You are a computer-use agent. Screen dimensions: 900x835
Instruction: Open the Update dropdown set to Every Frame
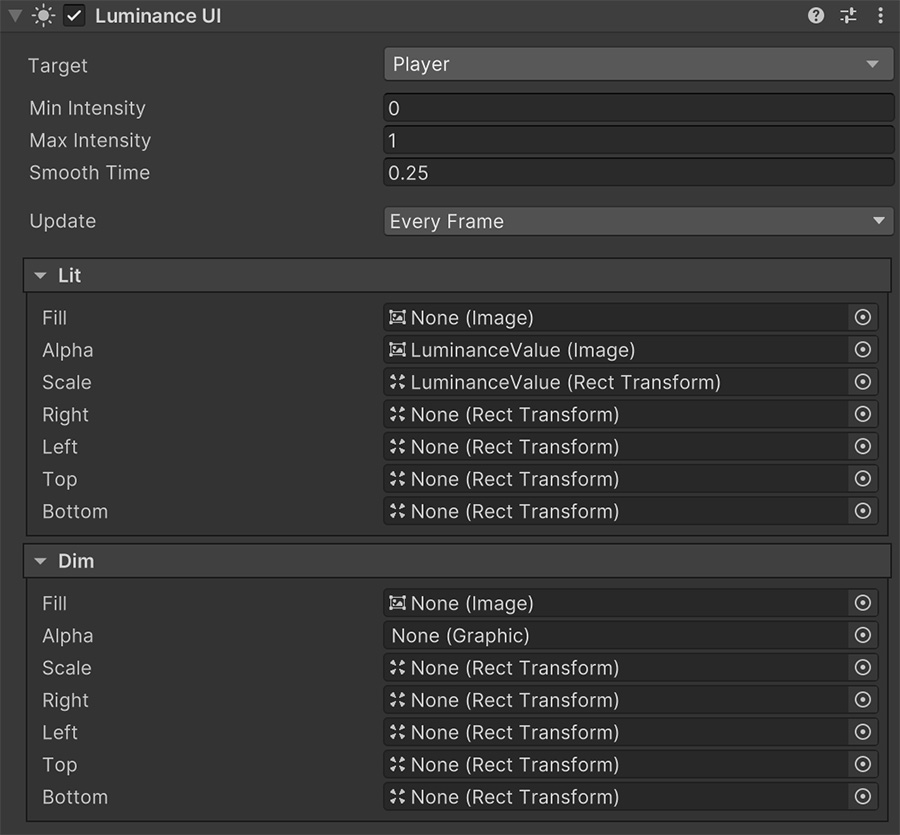tap(638, 220)
